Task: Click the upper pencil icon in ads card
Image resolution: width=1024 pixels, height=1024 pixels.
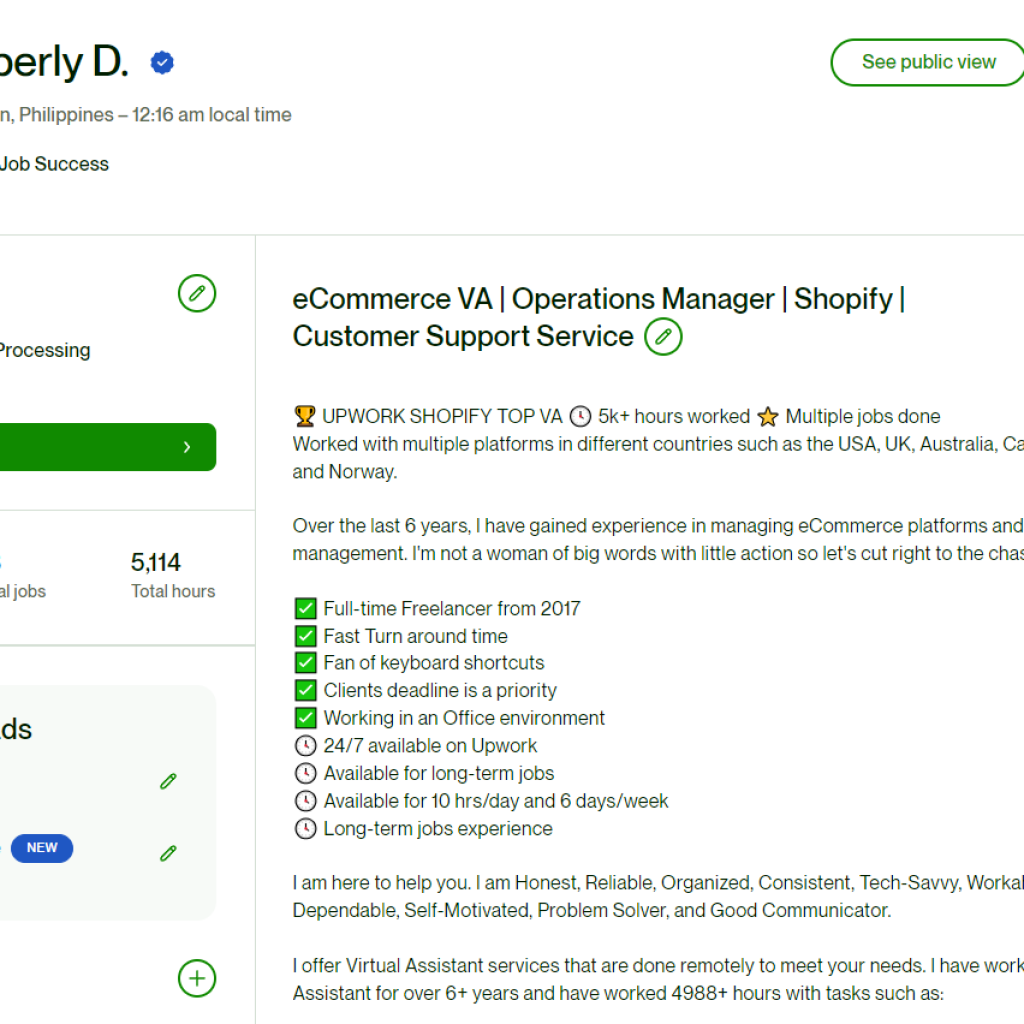Action: tap(168, 781)
